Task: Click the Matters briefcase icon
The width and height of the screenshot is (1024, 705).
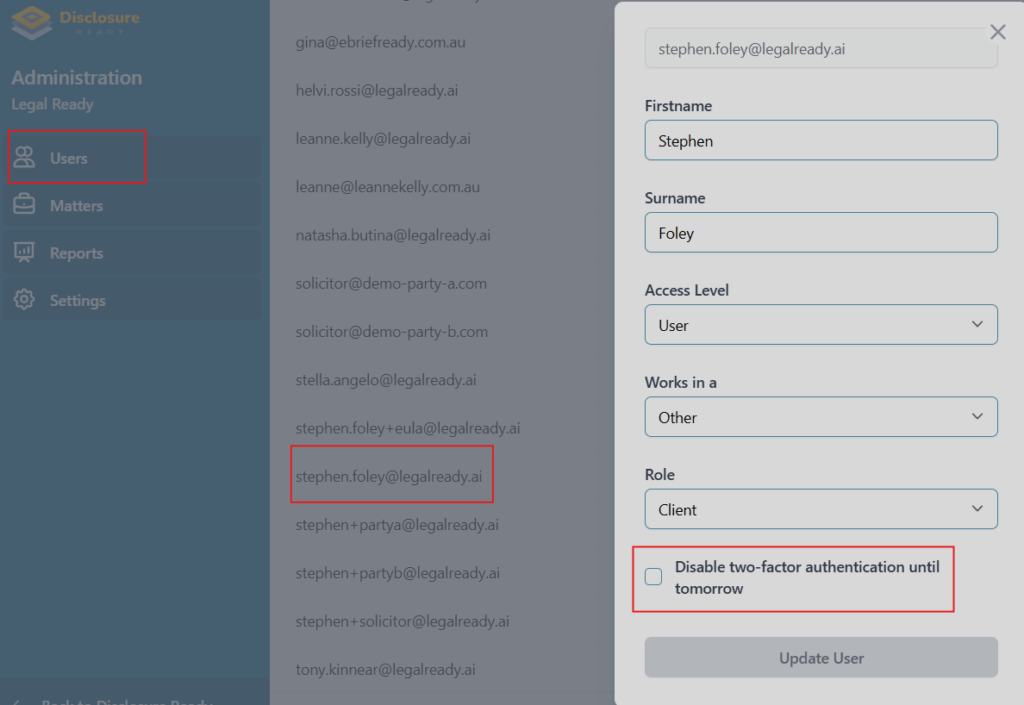Action: (x=24, y=206)
